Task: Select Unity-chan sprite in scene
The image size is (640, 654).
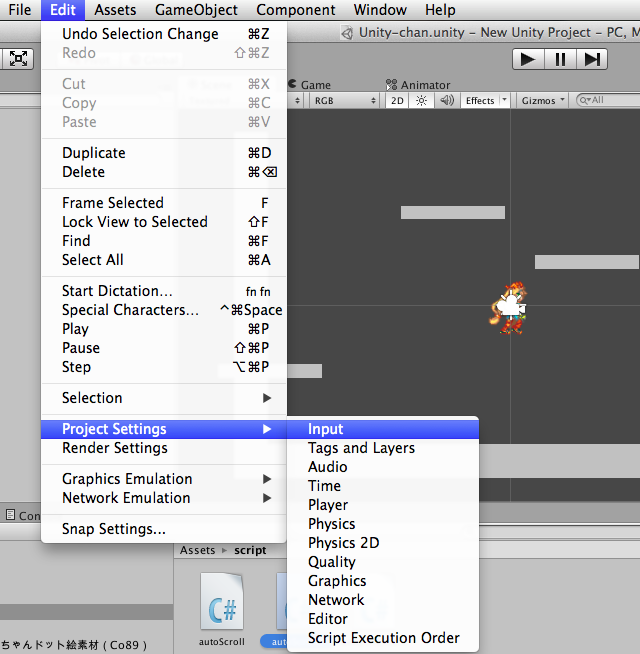Action: click(509, 309)
